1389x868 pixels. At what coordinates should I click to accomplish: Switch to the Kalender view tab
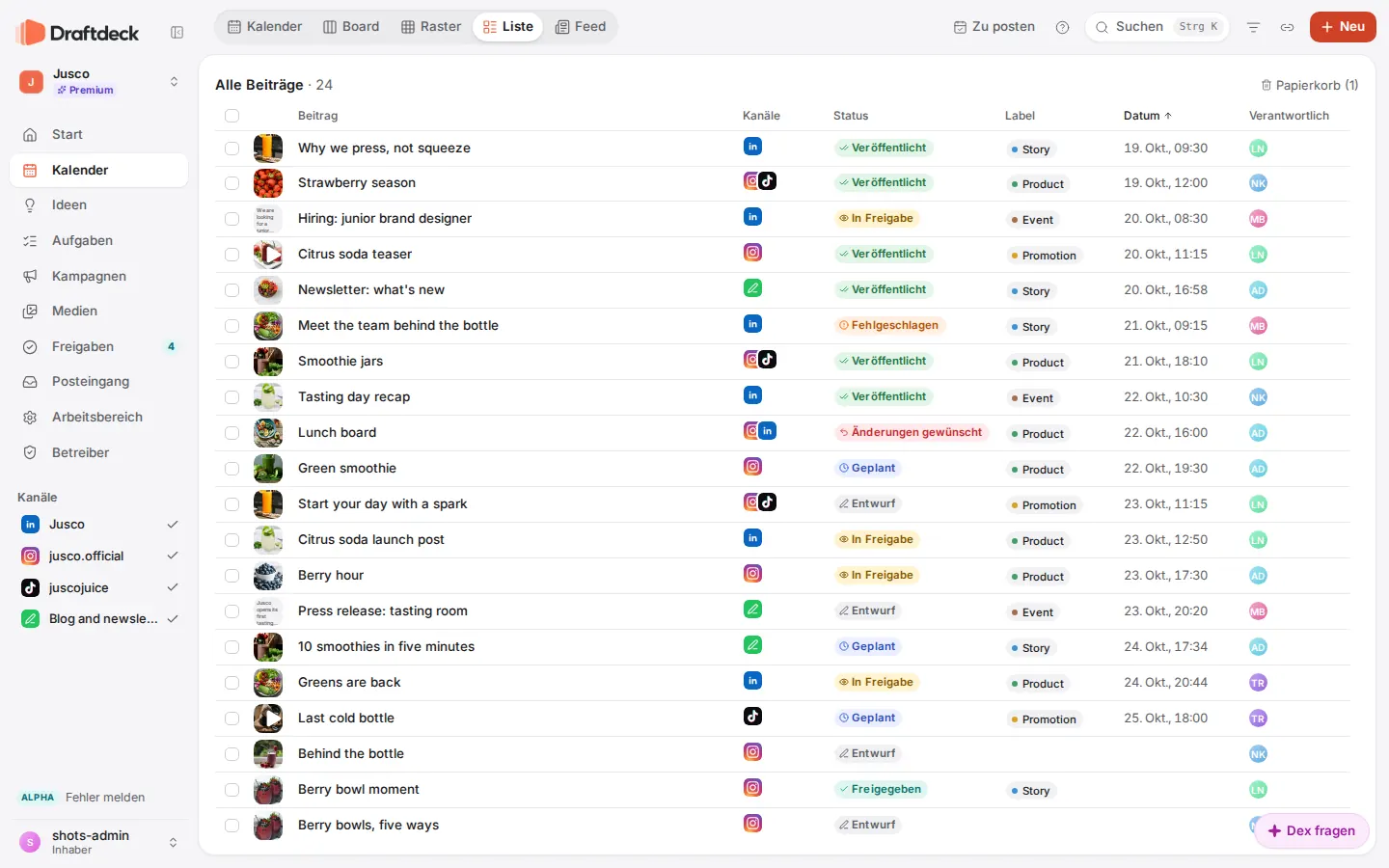[265, 27]
